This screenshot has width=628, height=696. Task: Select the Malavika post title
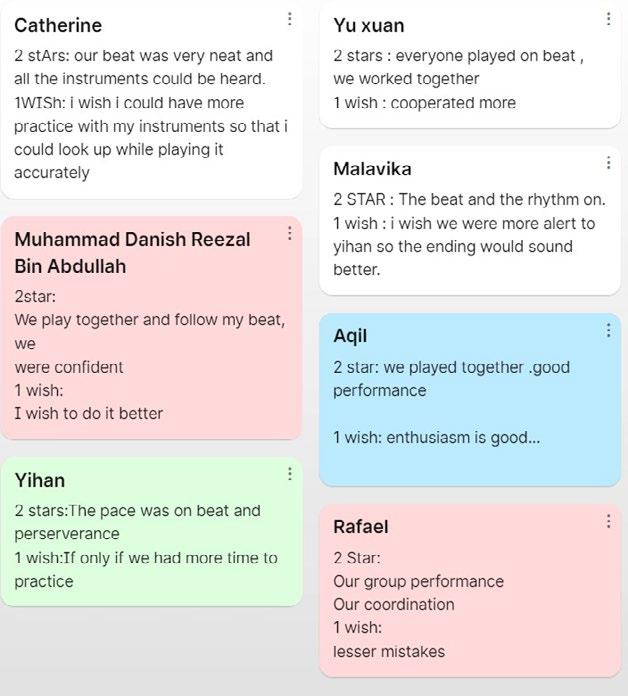coord(372,169)
